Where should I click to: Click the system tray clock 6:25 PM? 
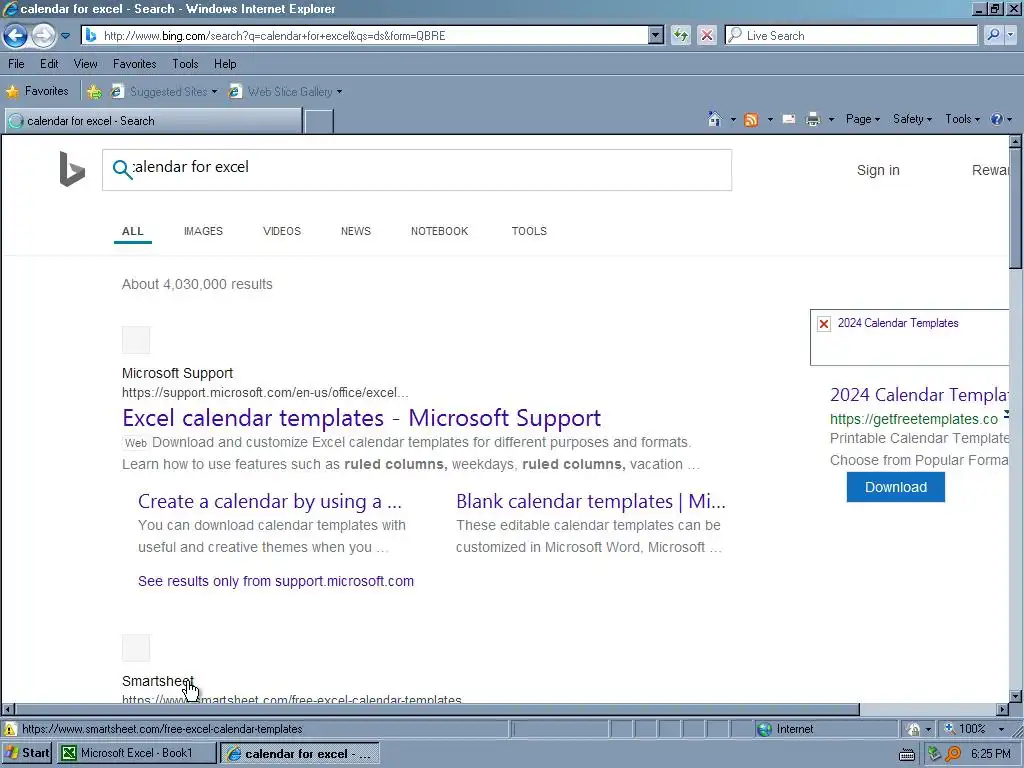pos(991,754)
